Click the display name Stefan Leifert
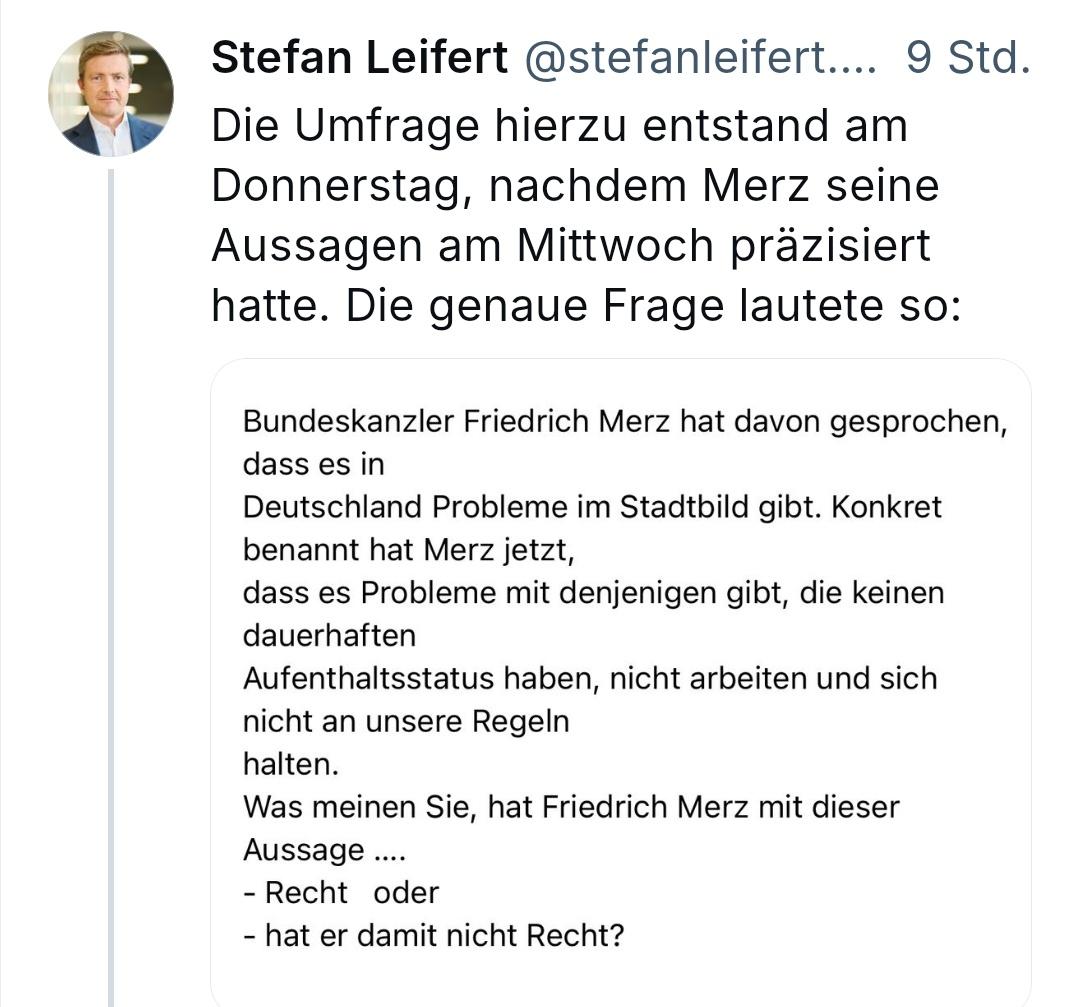The height and width of the screenshot is (1007, 1074). coord(360,60)
